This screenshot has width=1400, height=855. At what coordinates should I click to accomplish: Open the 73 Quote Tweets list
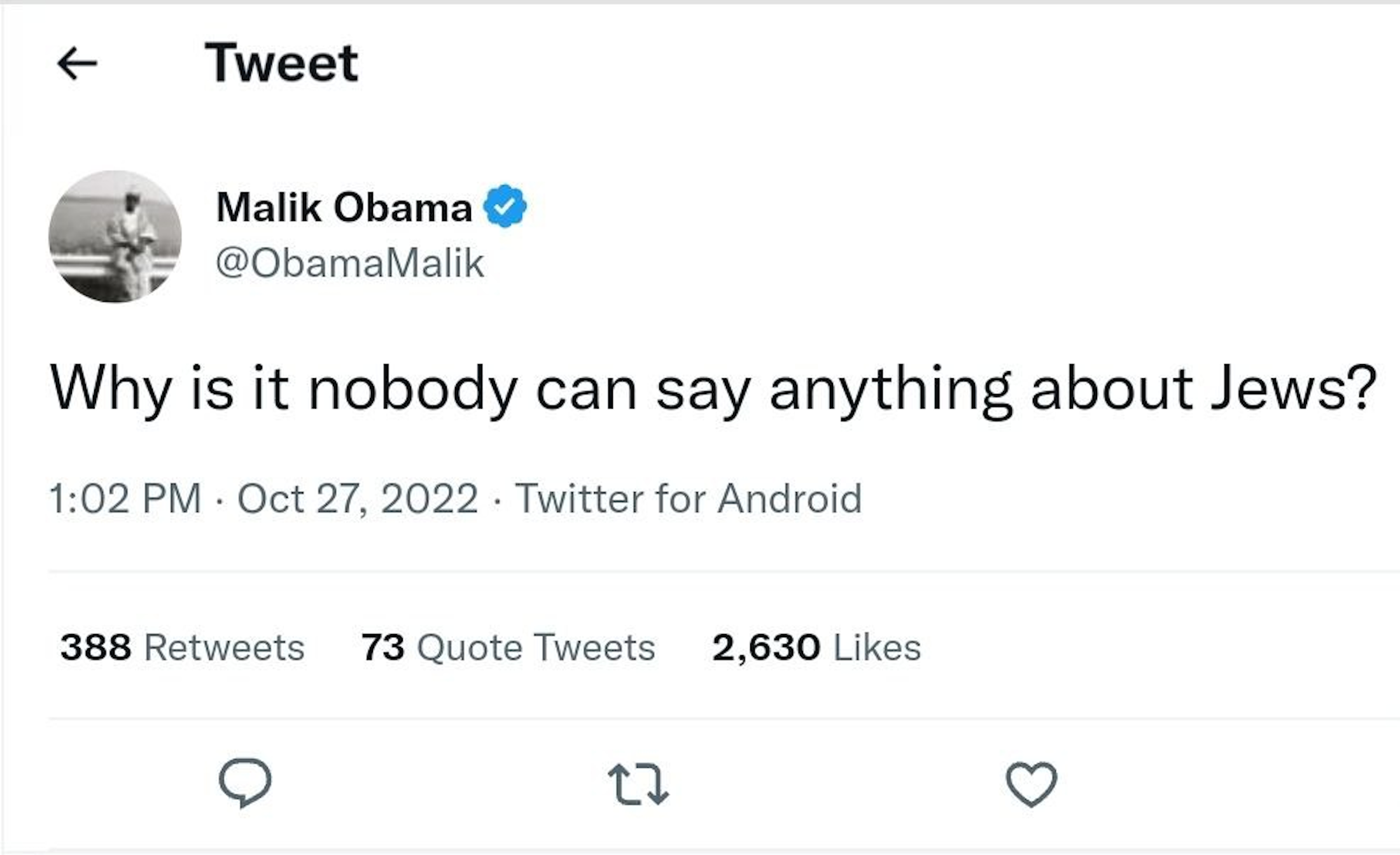click(x=508, y=647)
